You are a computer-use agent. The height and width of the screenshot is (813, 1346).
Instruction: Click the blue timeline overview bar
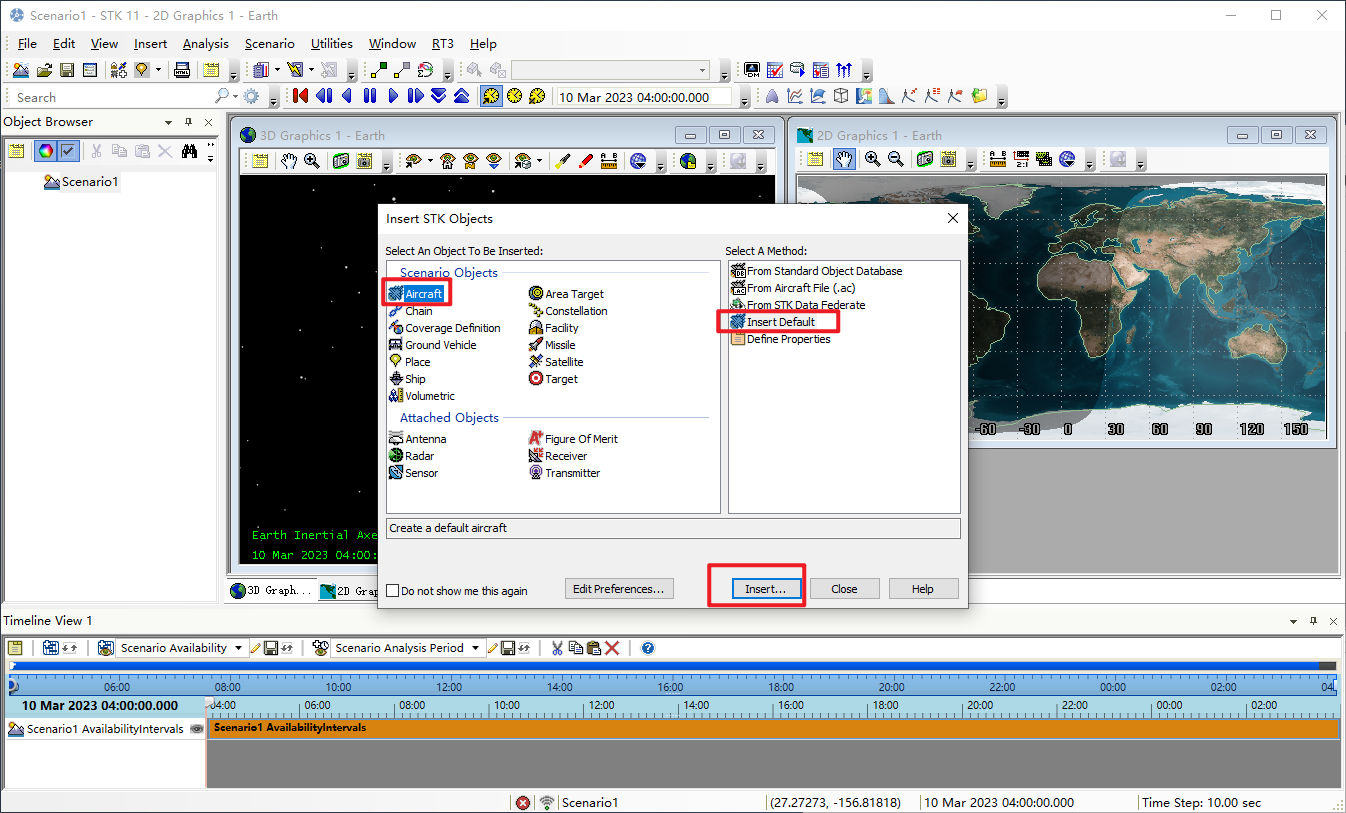(x=665, y=665)
